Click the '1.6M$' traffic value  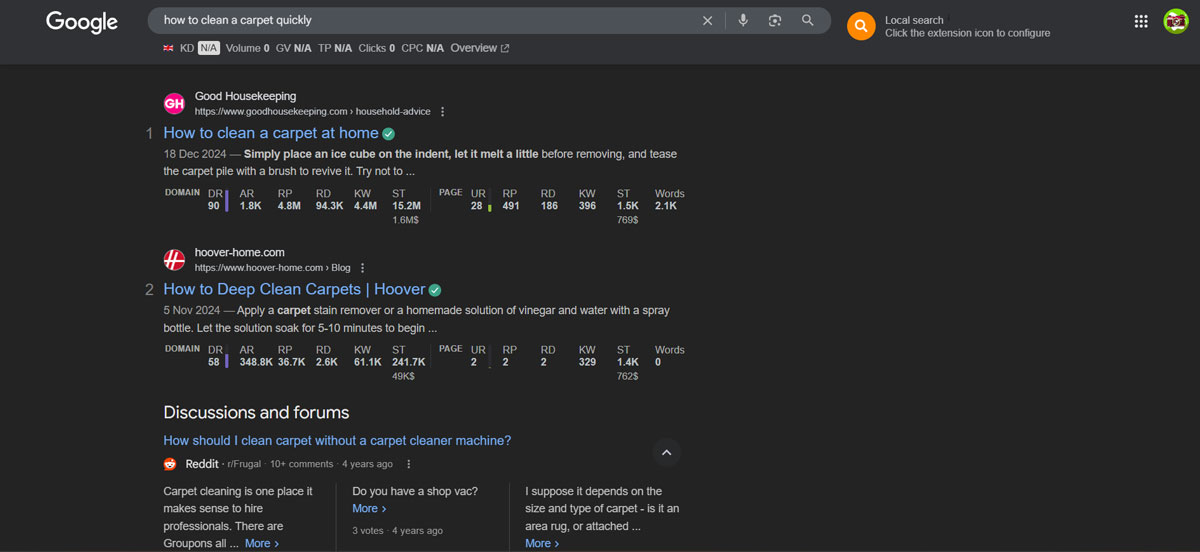(405, 220)
